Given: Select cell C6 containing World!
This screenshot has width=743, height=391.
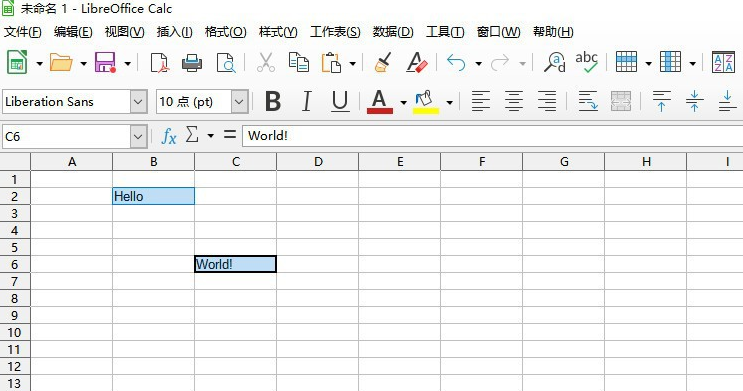Looking at the screenshot, I should [236, 264].
